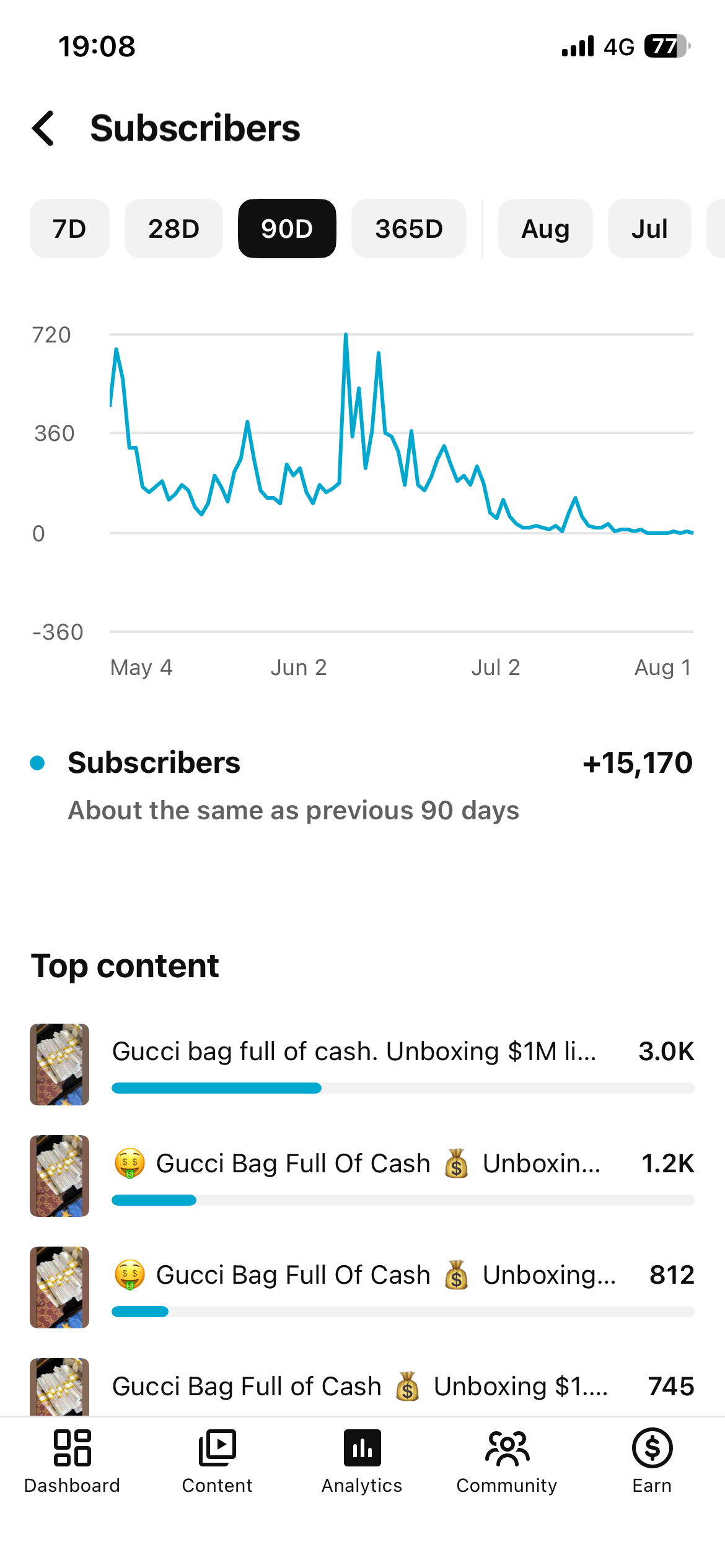
Task: Select the 28D time range
Action: point(174,229)
